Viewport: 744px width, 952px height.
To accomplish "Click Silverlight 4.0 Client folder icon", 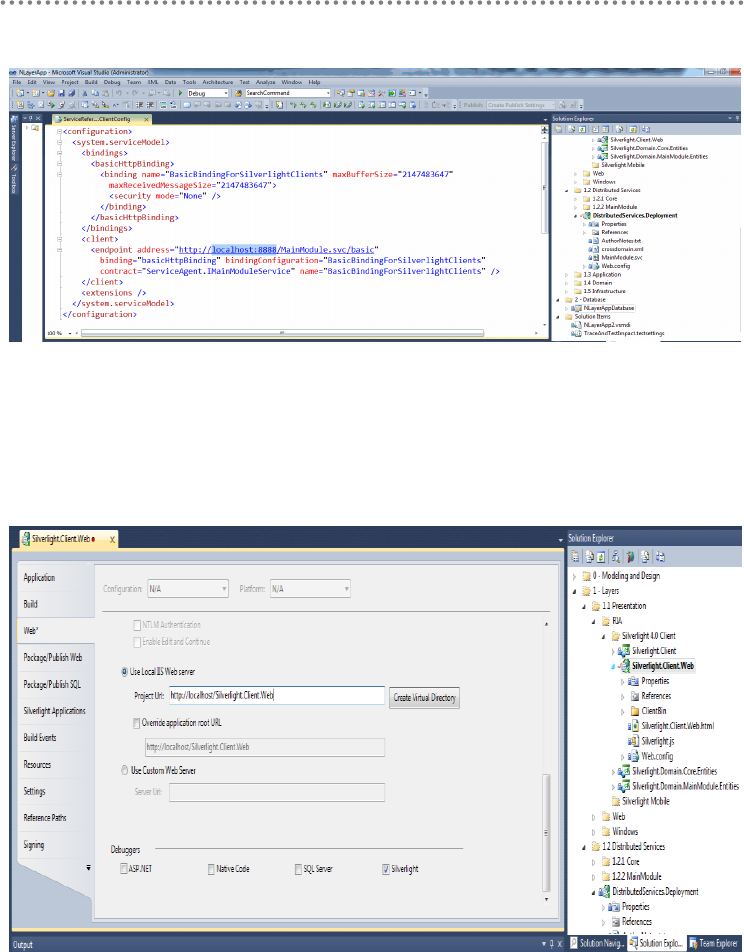I will (x=615, y=636).
